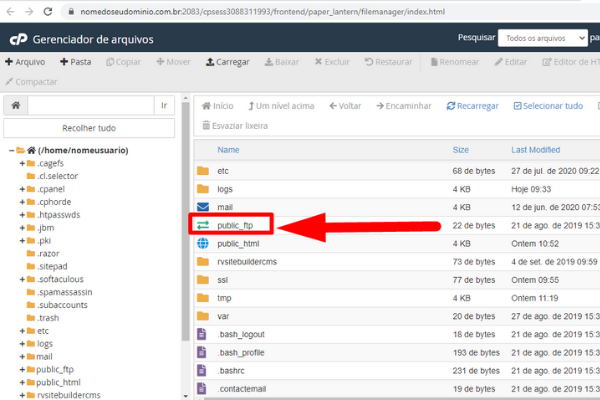Click the browser forward arrow
Image resolution: width=600 pixels, height=400 pixels.
coord(29,11)
